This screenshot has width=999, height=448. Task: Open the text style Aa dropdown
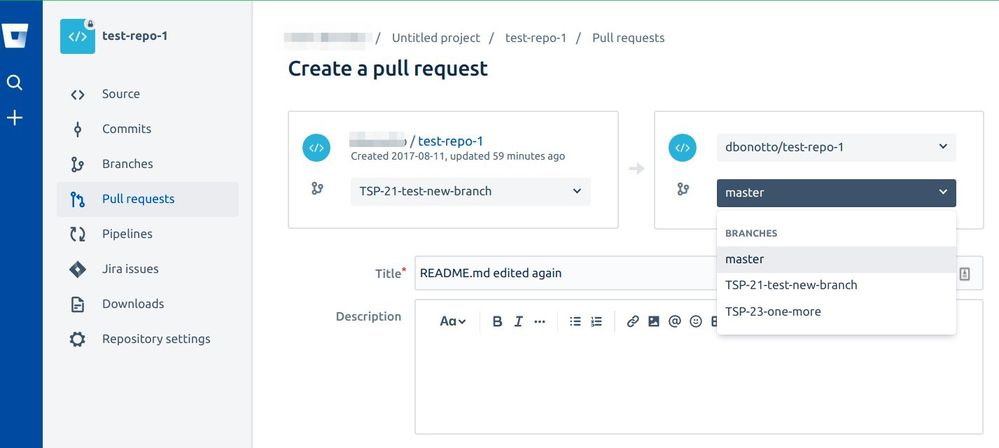click(452, 322)
